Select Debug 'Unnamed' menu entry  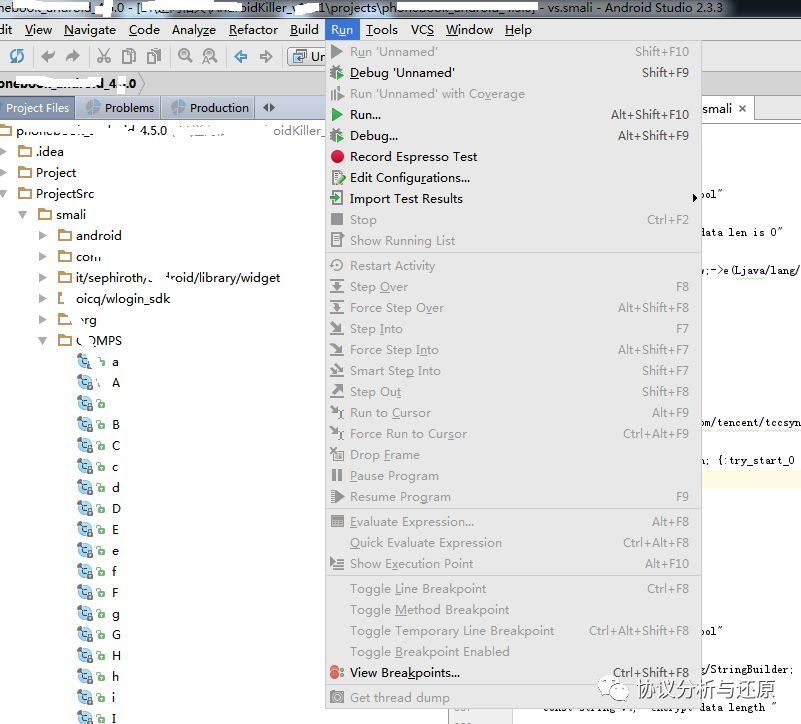coord(513,73)
